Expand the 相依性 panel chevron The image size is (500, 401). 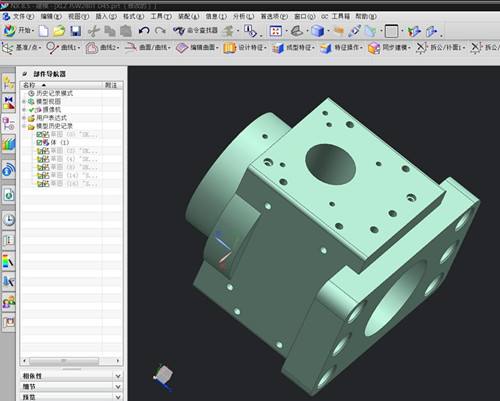(118, 376)
